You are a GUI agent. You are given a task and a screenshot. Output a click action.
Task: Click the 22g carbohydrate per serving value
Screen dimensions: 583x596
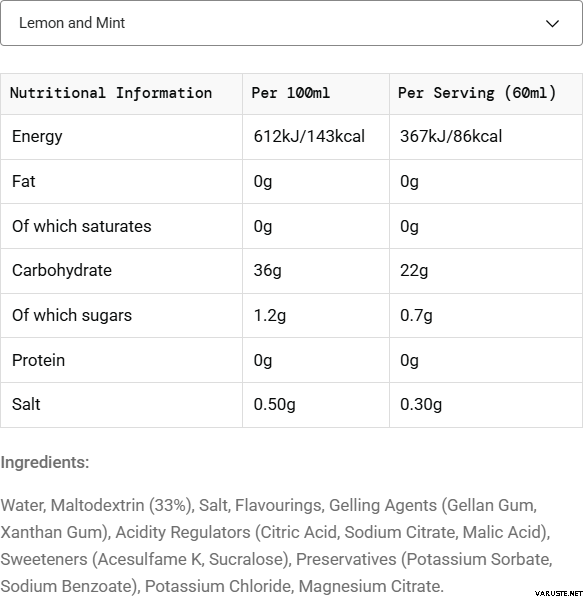414,271
